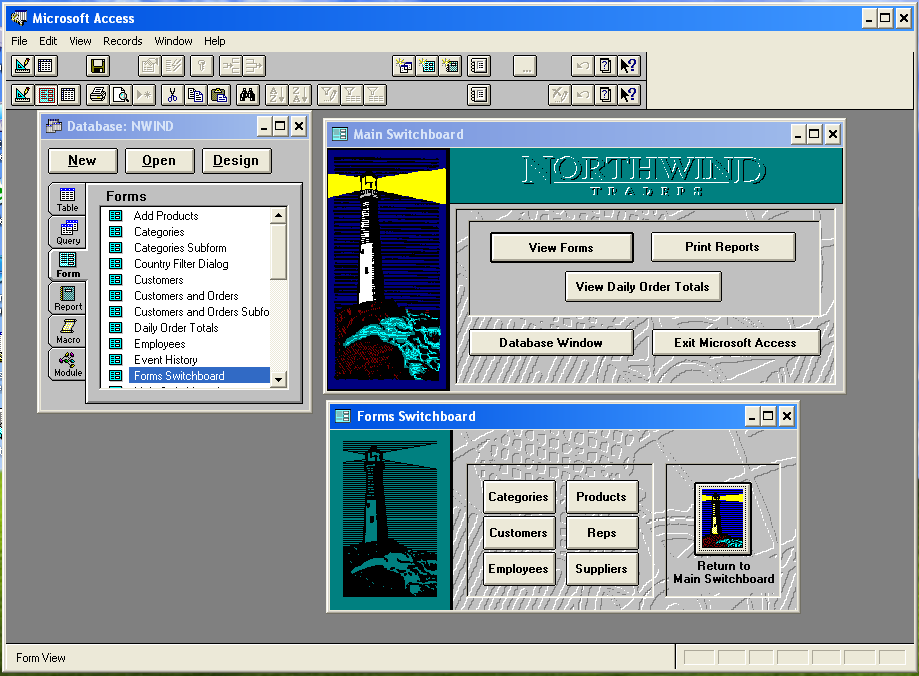Open the Edit menu
The width and height of the screenshot is (919, 676).
(48, 41)
